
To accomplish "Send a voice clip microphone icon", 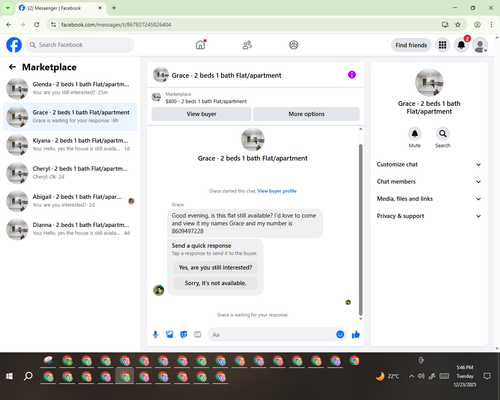I will (x=155, y=334).
